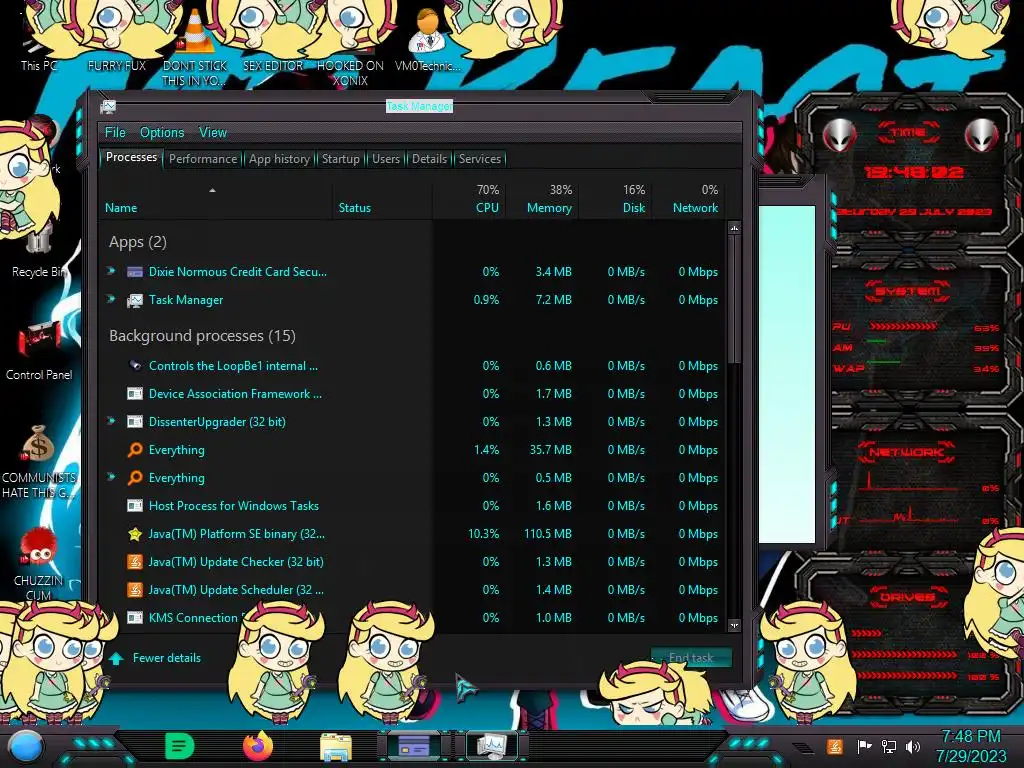Expand the second Everything process row
Screen dimensions: 1024x768
point(112,477)
